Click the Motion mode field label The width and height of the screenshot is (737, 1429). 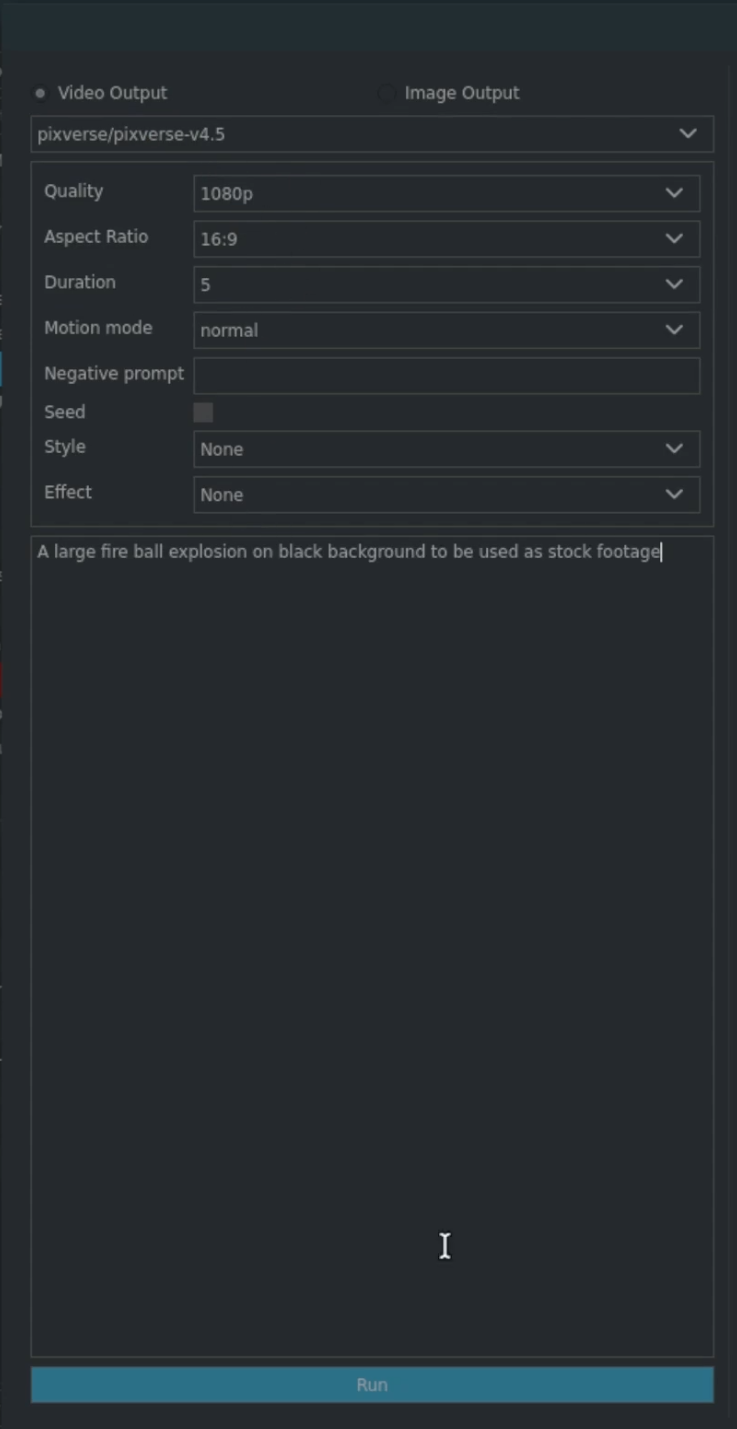(98, 328)
